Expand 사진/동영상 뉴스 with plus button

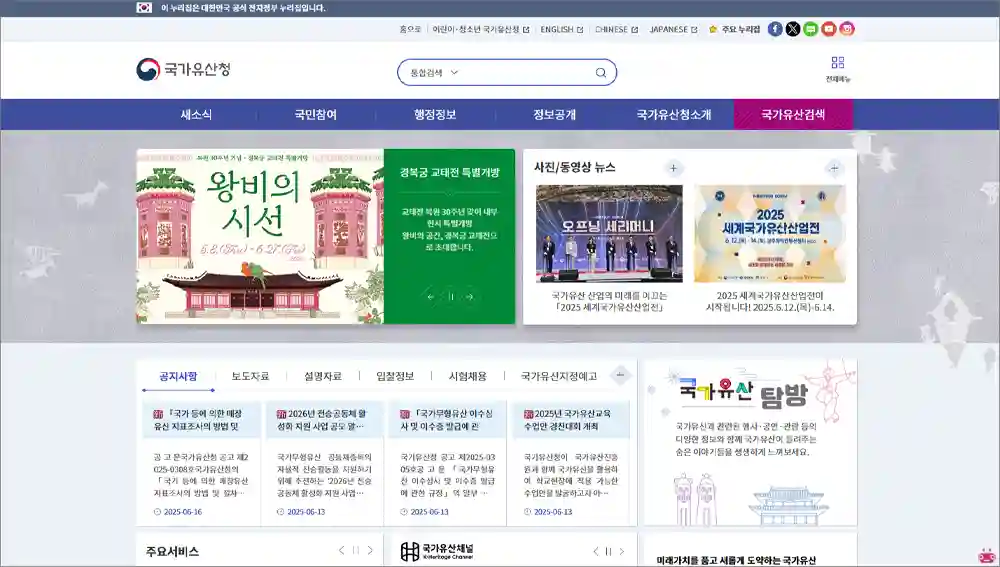pyautogui.click(x=674, y=168)
